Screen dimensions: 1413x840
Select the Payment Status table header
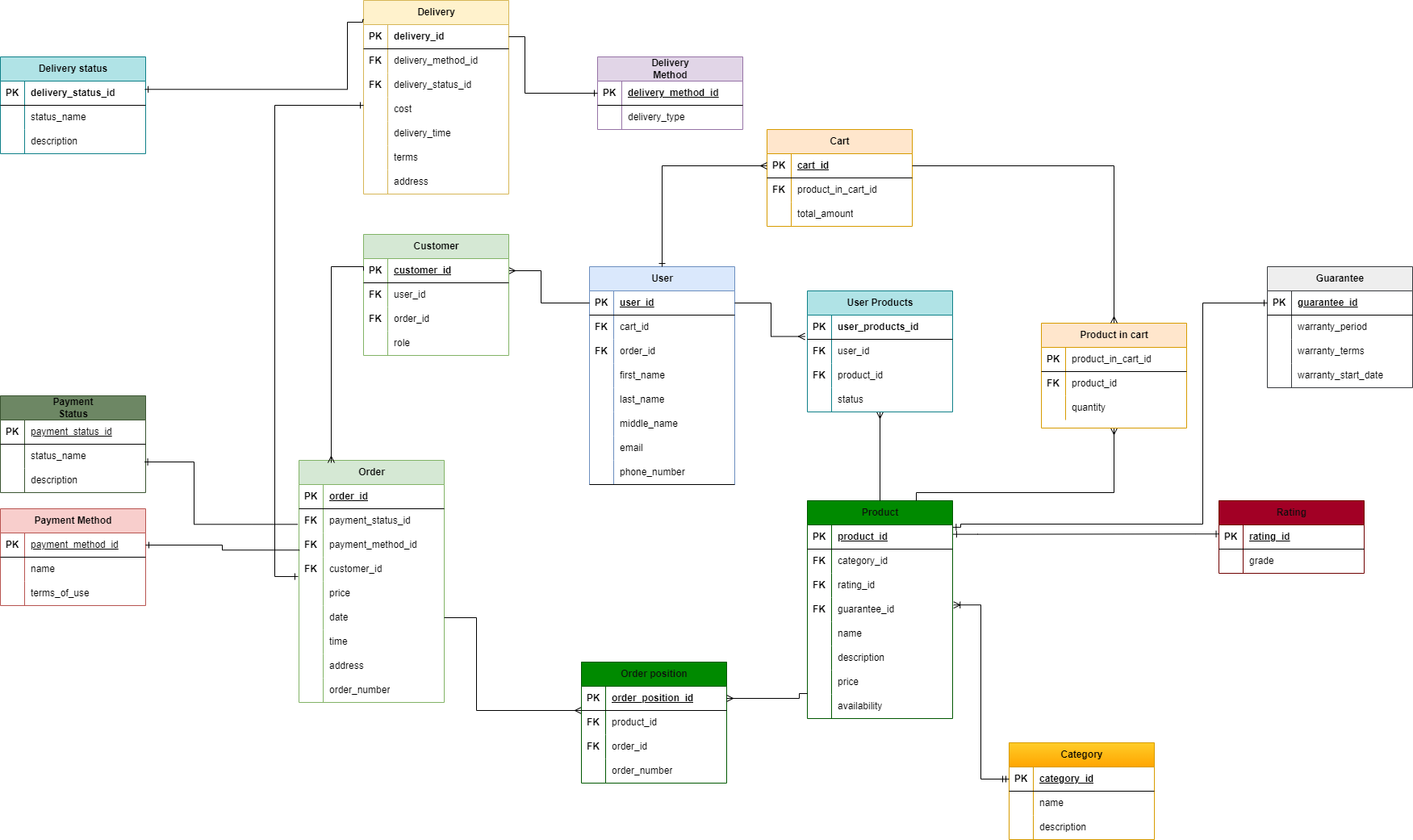73,407
